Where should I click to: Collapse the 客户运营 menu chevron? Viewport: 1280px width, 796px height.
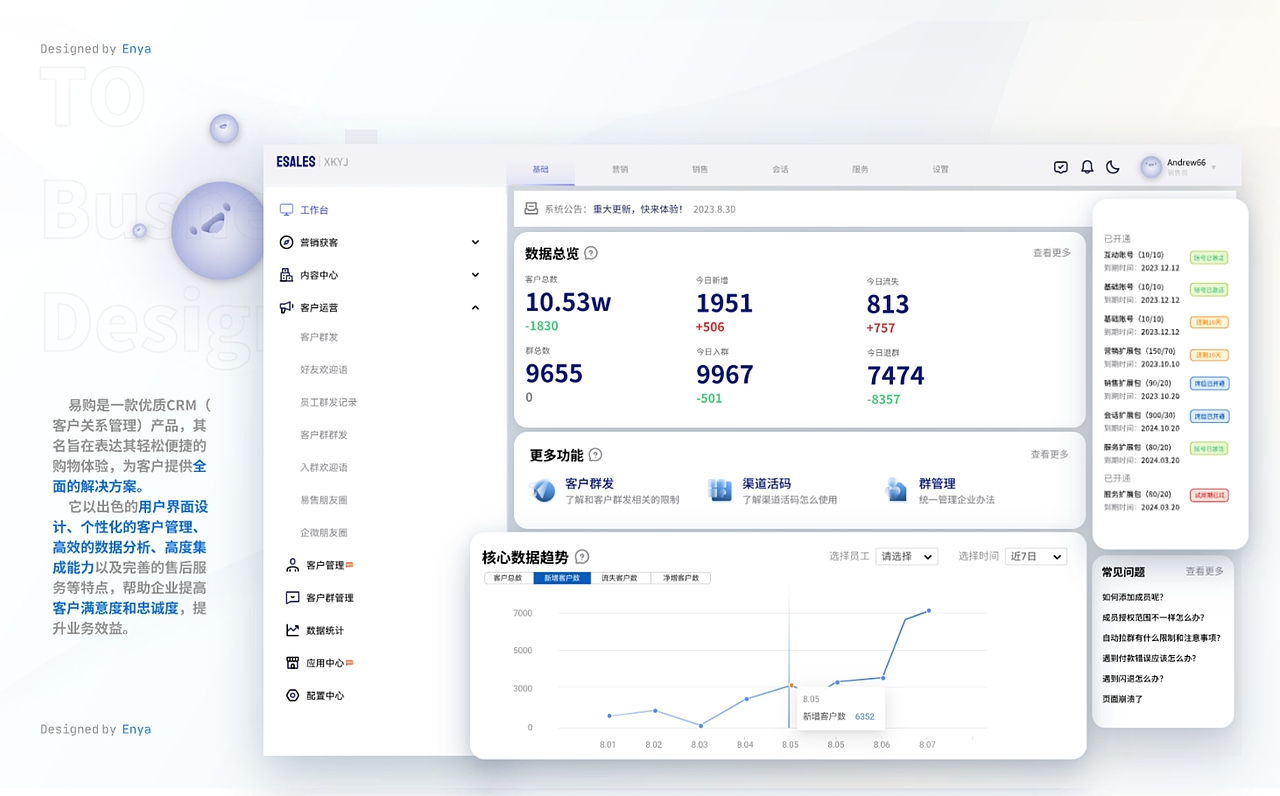tap(476, 307)
